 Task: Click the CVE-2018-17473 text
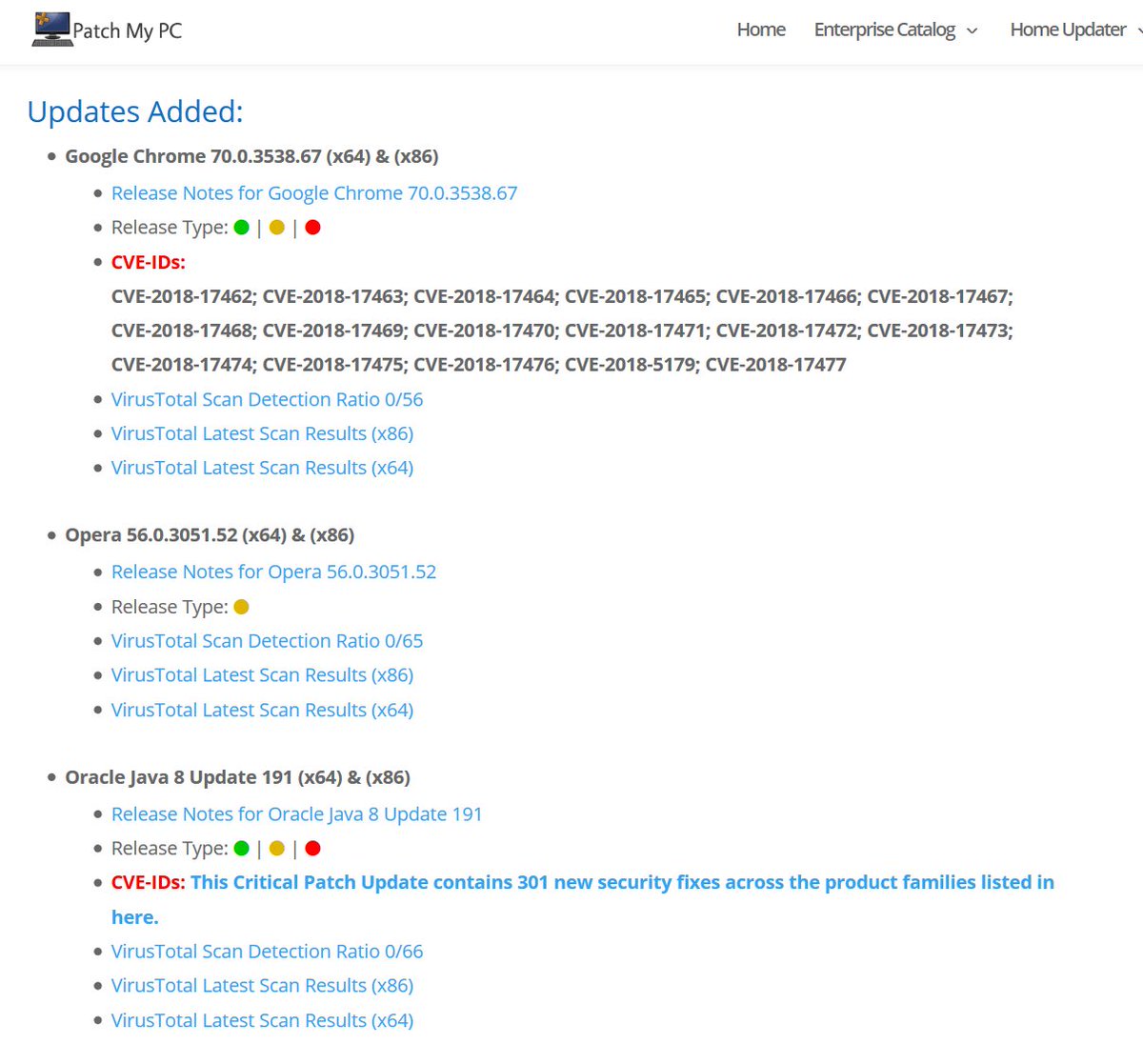[938, 331]
